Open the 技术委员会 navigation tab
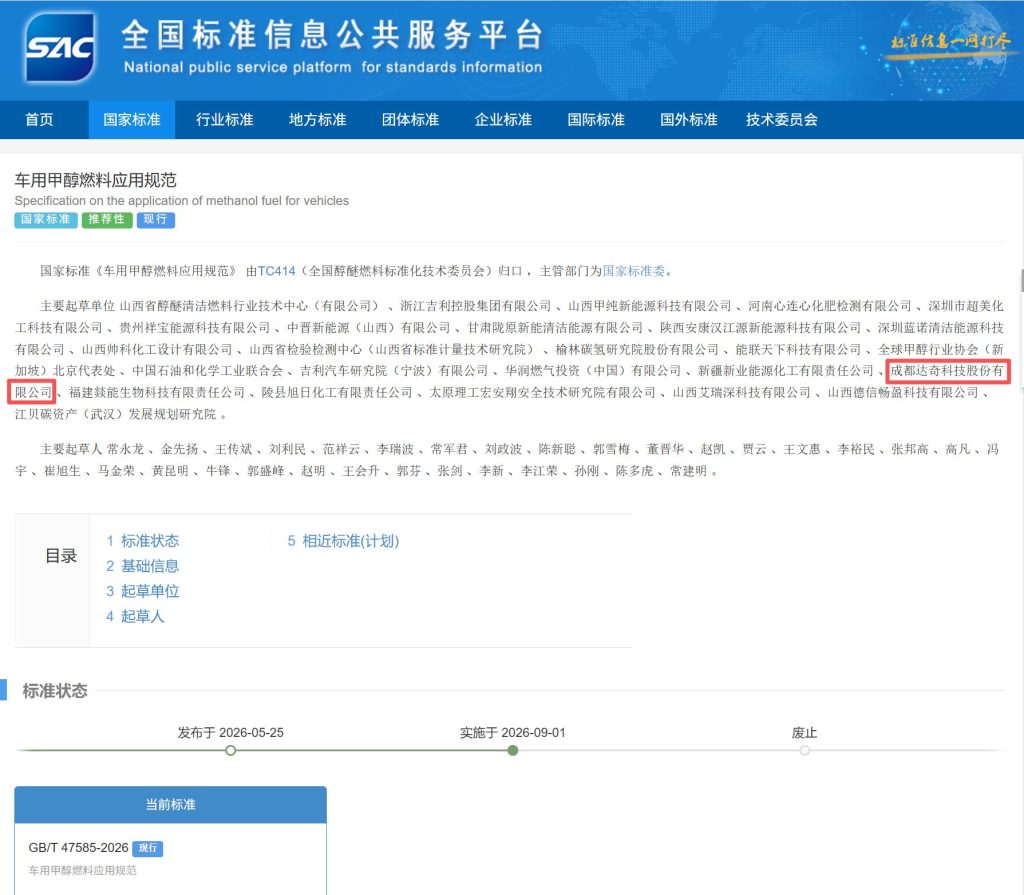Image resolution: width=1024 pixels, height=895 pixels. tap(782, 120)
